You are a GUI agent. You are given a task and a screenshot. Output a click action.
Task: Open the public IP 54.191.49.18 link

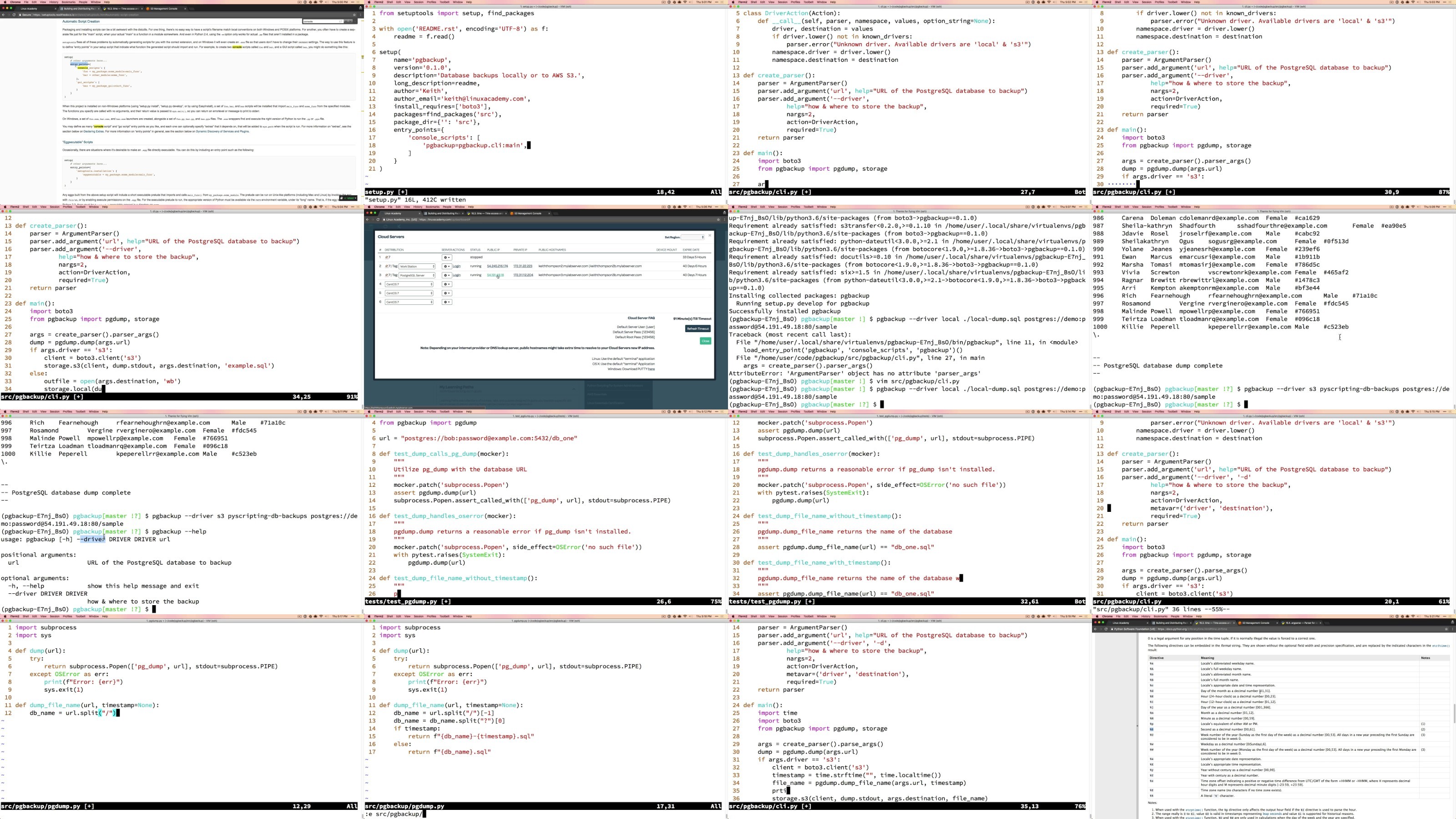pyautogui.click(x=495, y=275)
